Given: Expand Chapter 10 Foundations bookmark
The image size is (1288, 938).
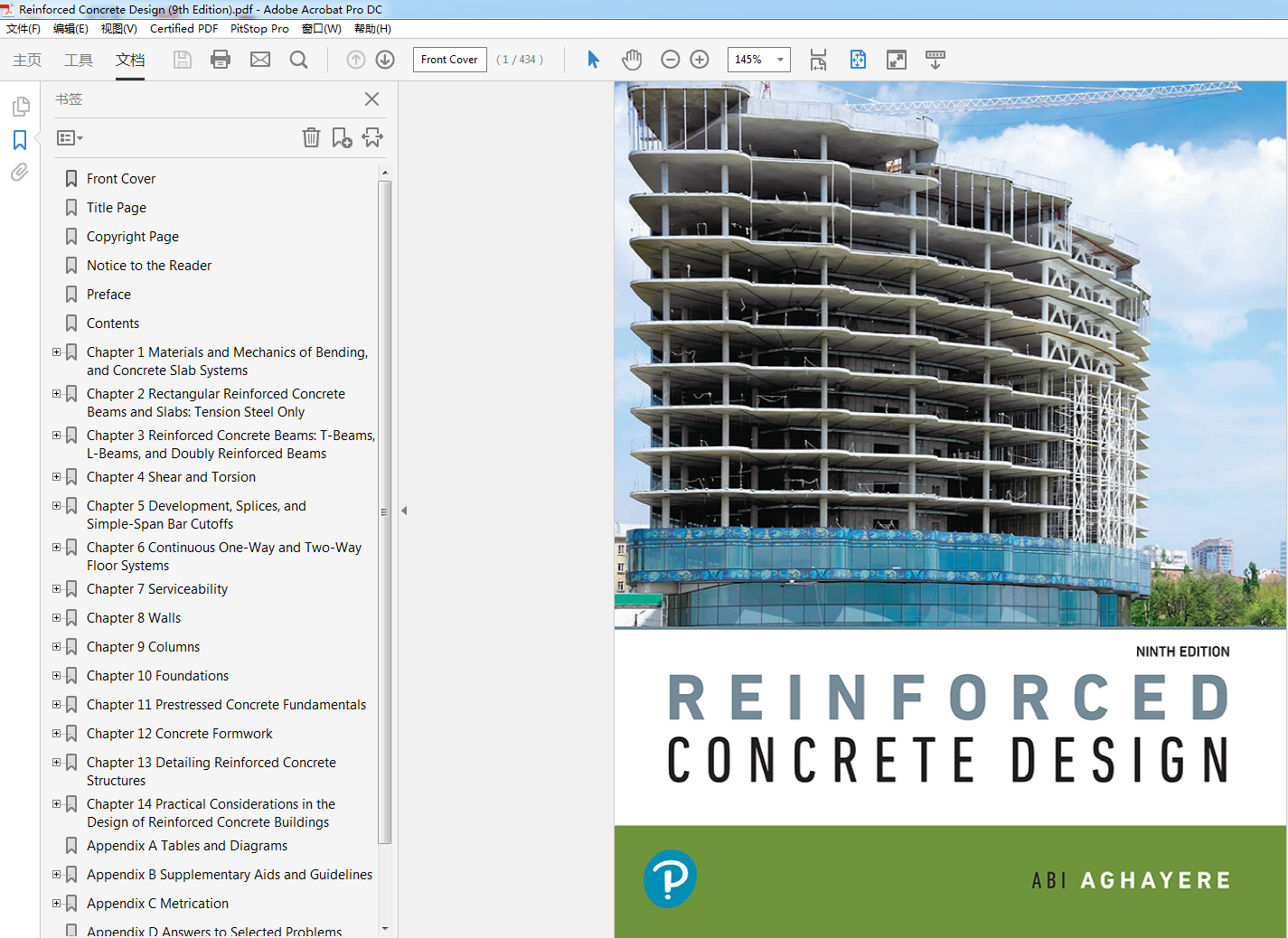Looking at the screenshot, I should [57, 676].
